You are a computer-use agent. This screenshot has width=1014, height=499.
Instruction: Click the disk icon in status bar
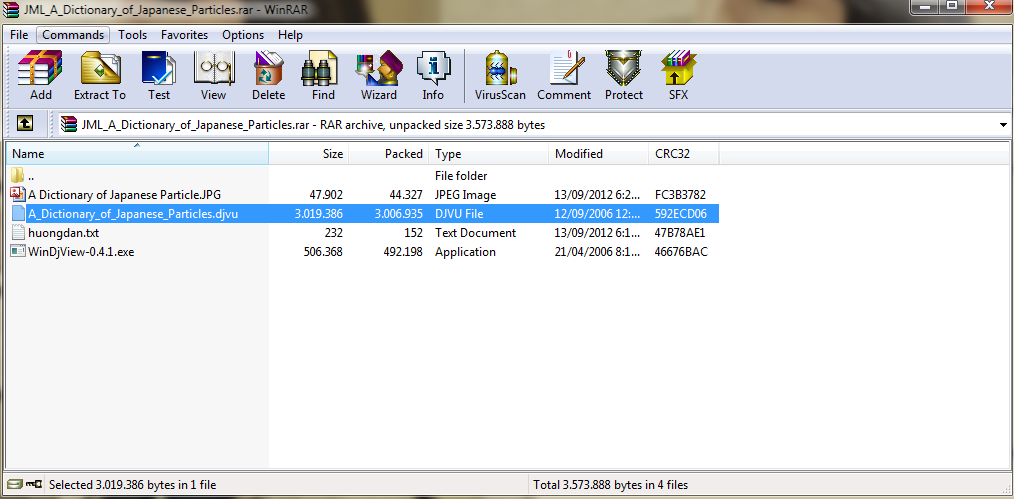pyautogui.click(x=14, y=484)
